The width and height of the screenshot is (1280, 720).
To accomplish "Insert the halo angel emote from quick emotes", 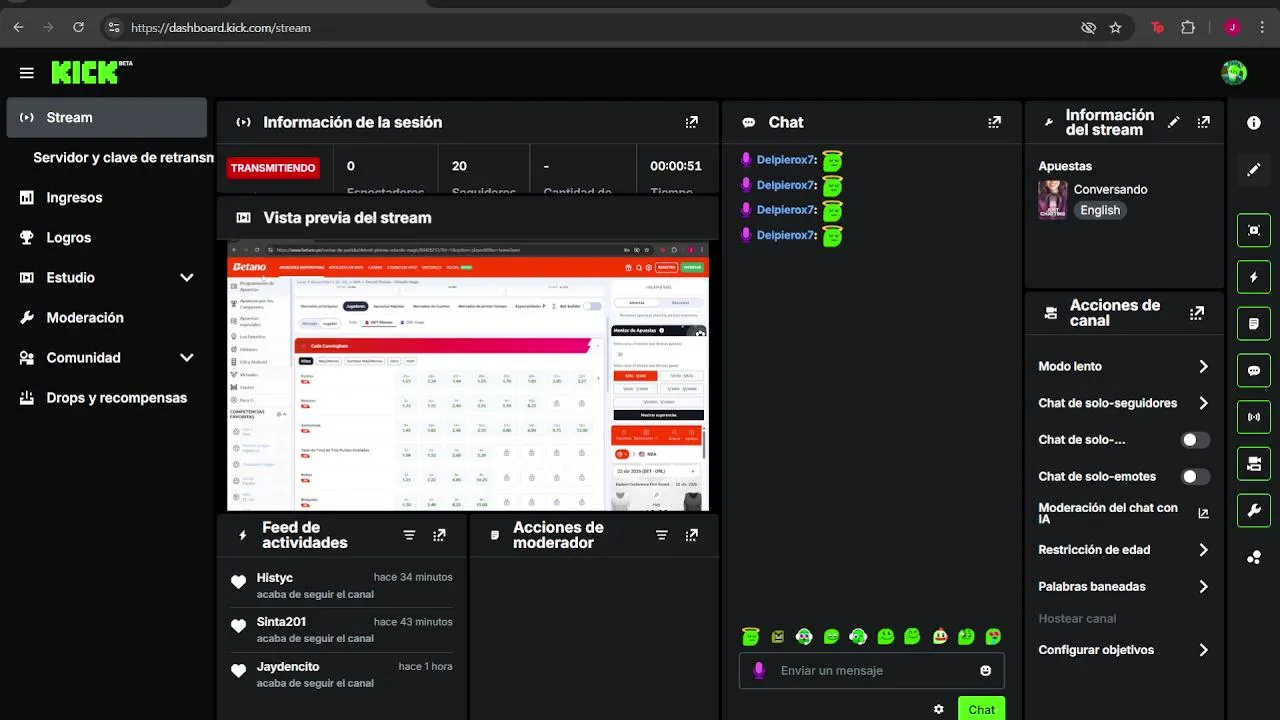I will [751, 636].
